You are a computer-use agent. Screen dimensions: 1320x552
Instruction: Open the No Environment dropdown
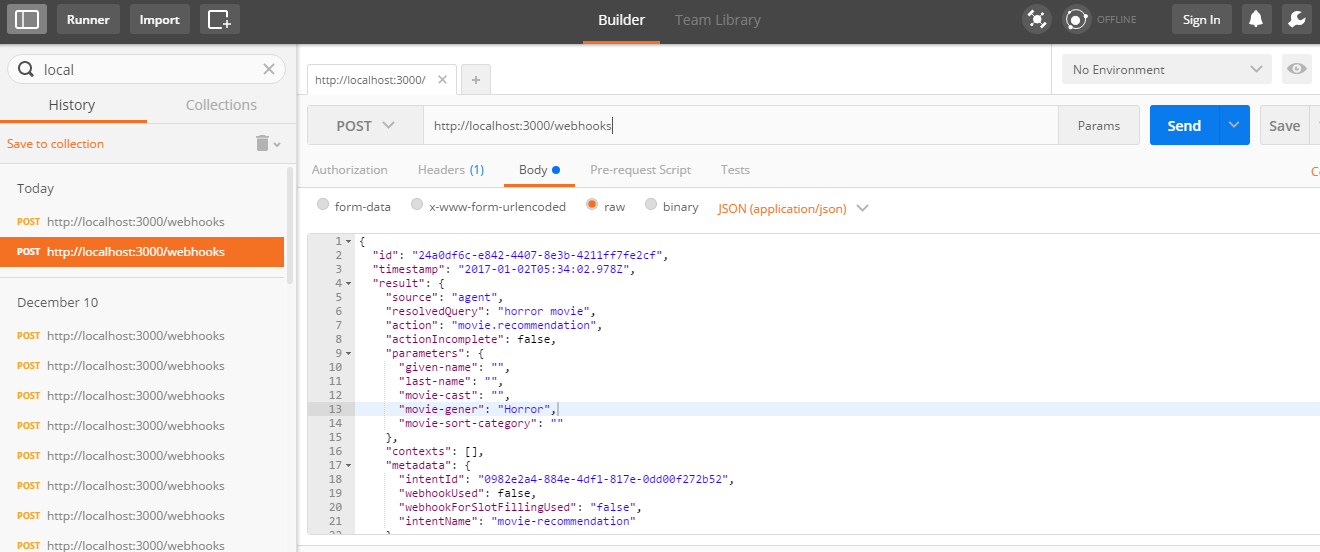(x=1166, y=69)
